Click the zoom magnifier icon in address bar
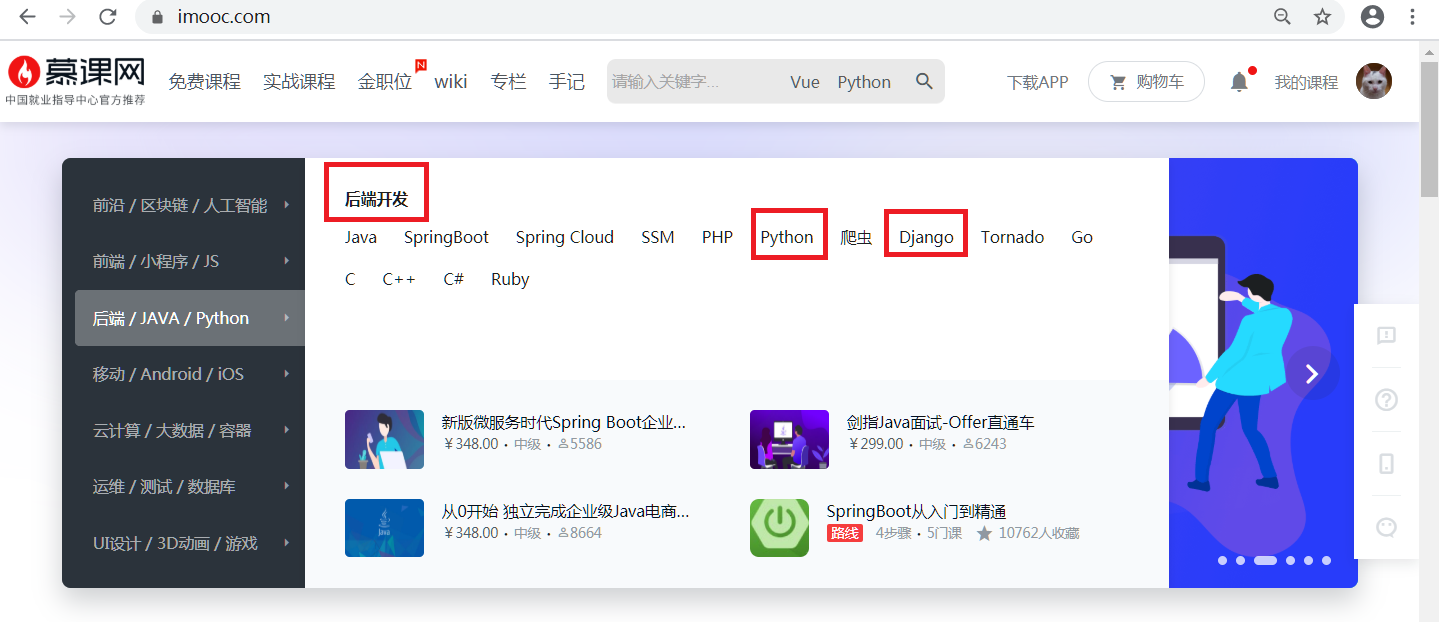This screenshot has height=622, width=1439. click(1282, 16)
